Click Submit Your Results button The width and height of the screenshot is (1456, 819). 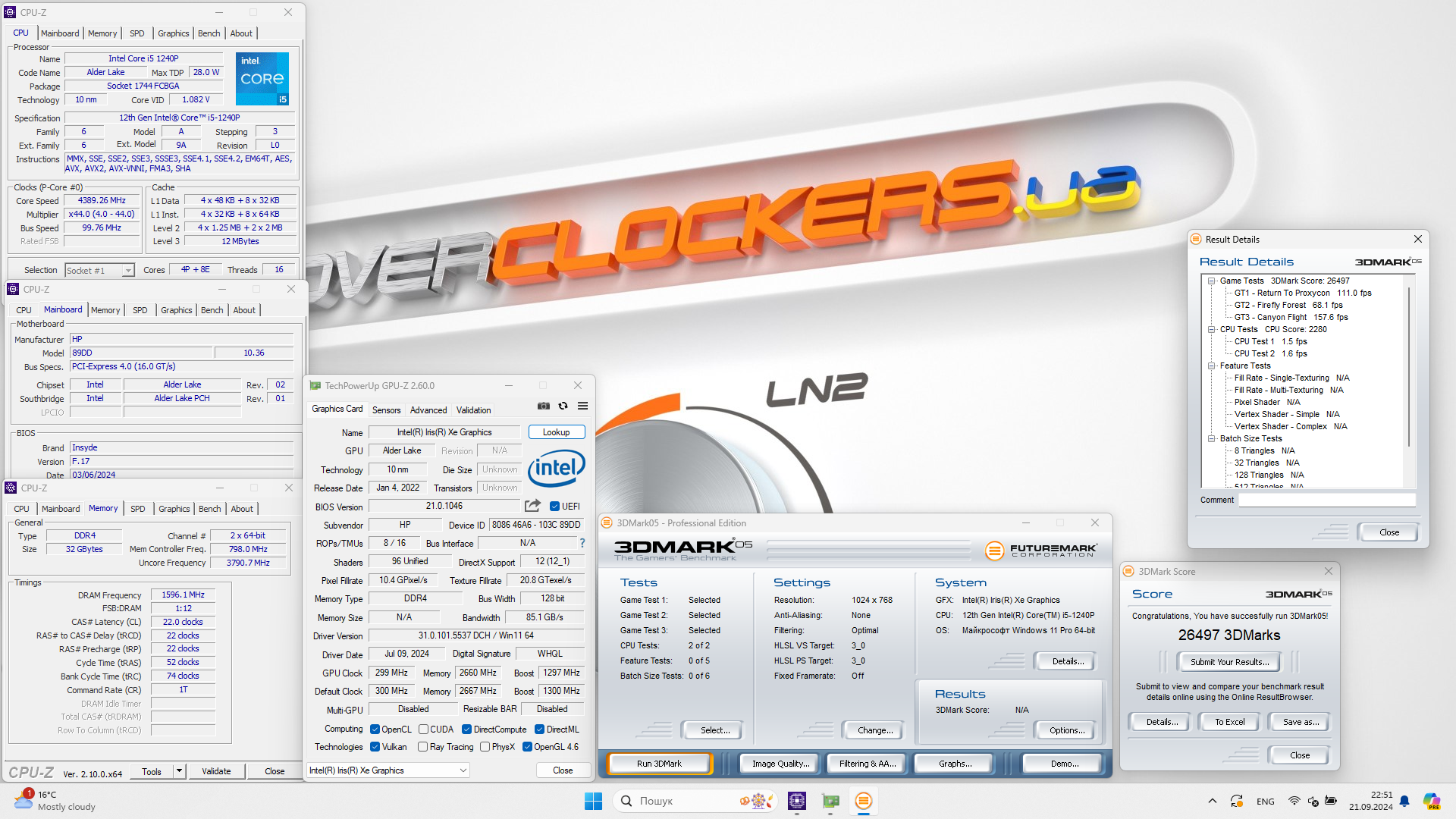pos(1229,662)
